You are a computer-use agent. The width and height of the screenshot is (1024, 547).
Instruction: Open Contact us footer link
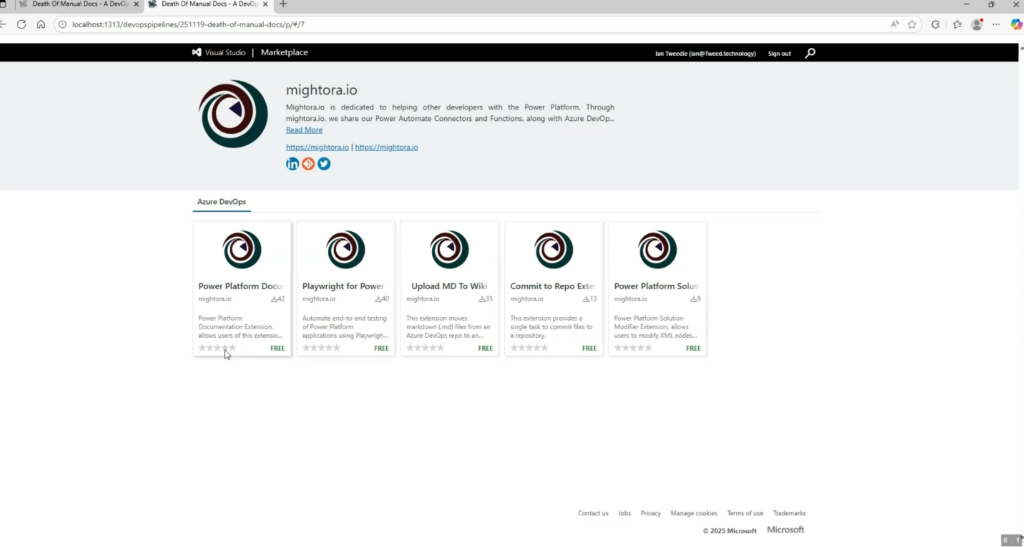tap(593, 513)
